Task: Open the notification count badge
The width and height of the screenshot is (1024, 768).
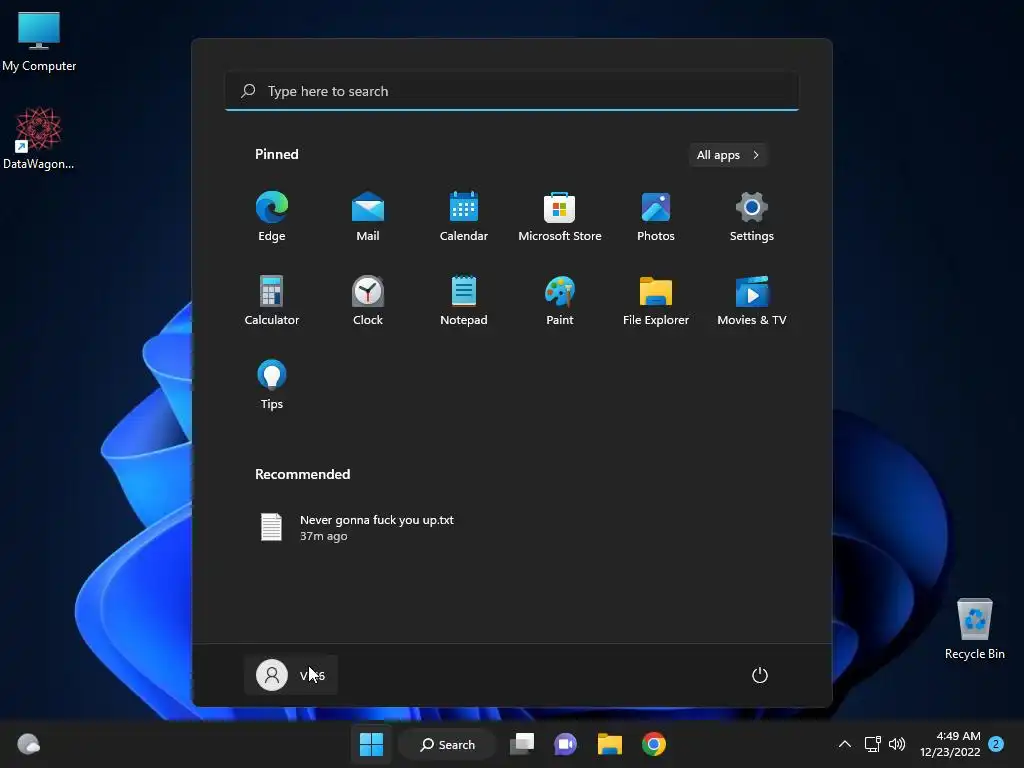Action: pyautogui.click(x=996, y=744)
